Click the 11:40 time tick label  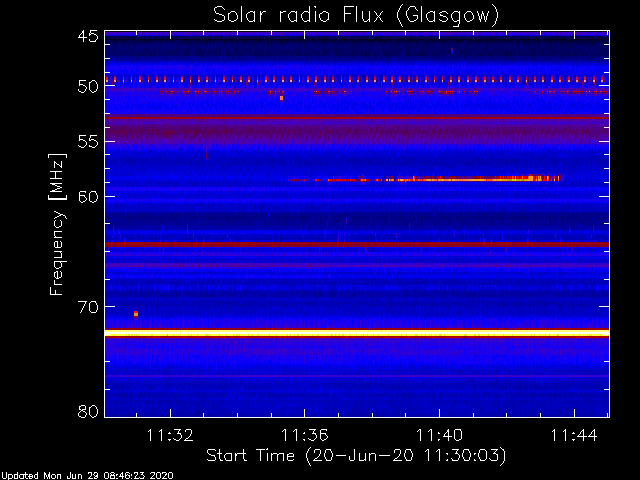coord(439,436)
